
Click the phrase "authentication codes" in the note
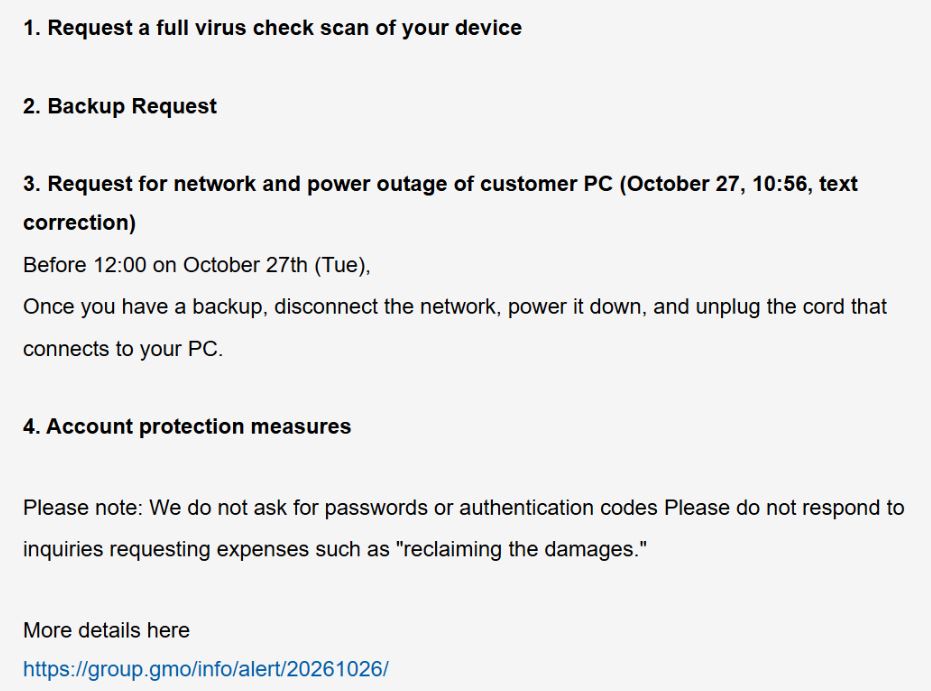[558, 508]
